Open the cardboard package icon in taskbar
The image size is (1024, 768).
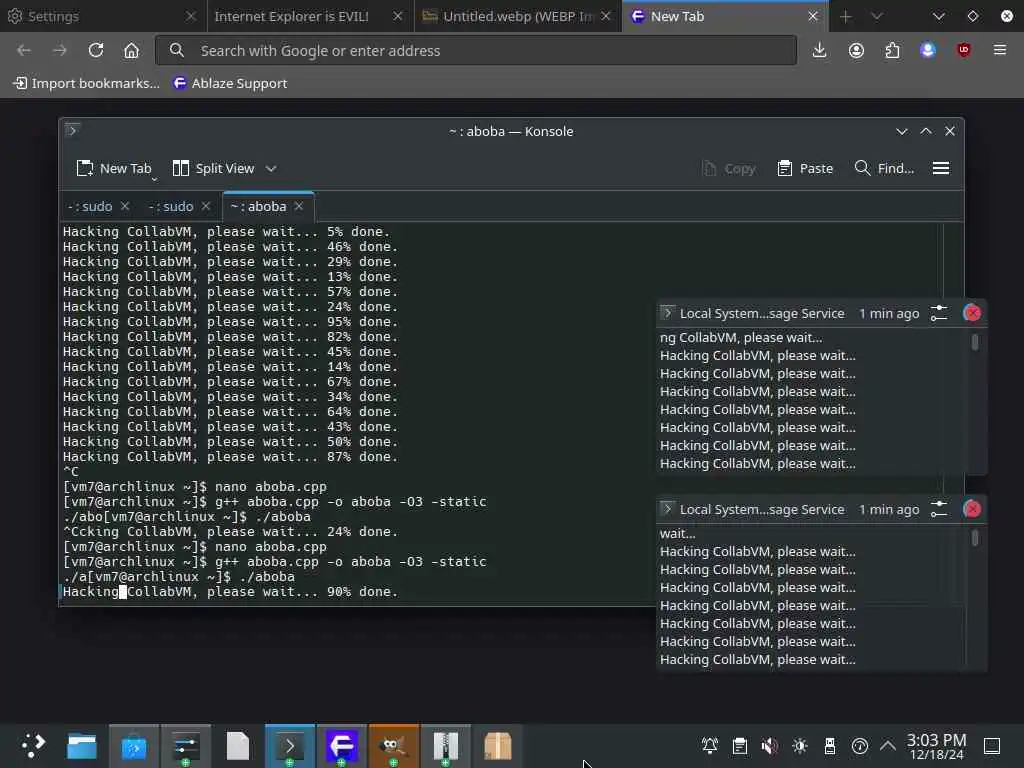tap(498, 746)
